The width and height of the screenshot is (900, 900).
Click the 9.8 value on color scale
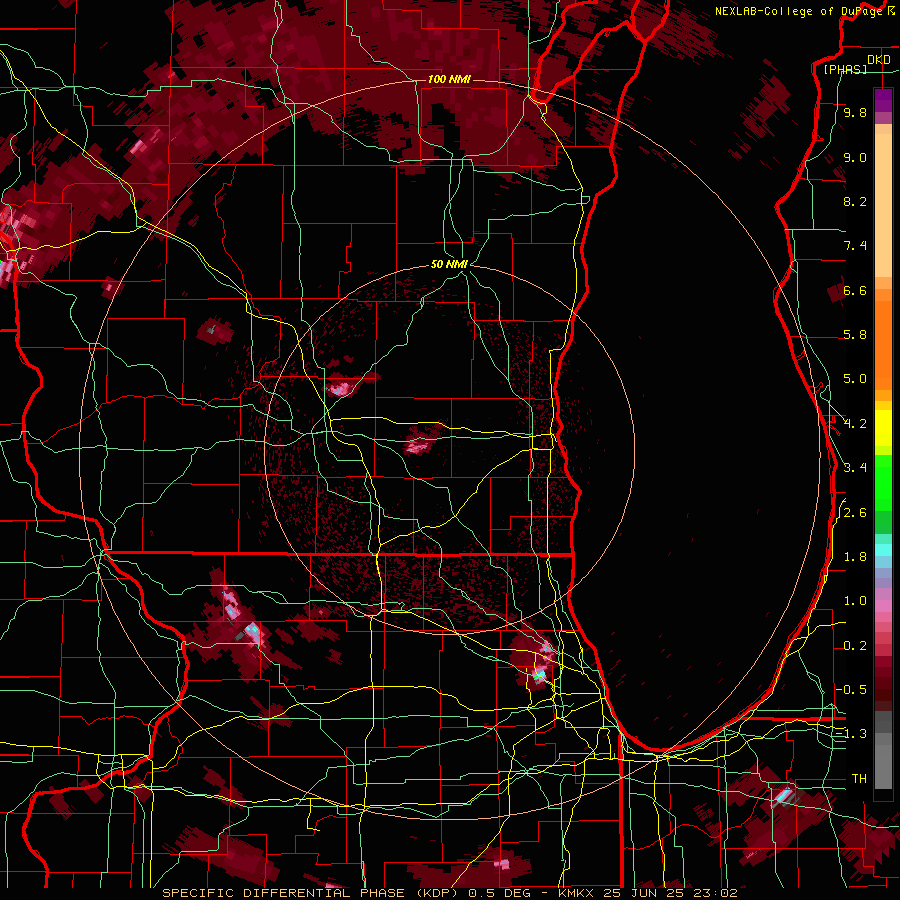point(855,112)
